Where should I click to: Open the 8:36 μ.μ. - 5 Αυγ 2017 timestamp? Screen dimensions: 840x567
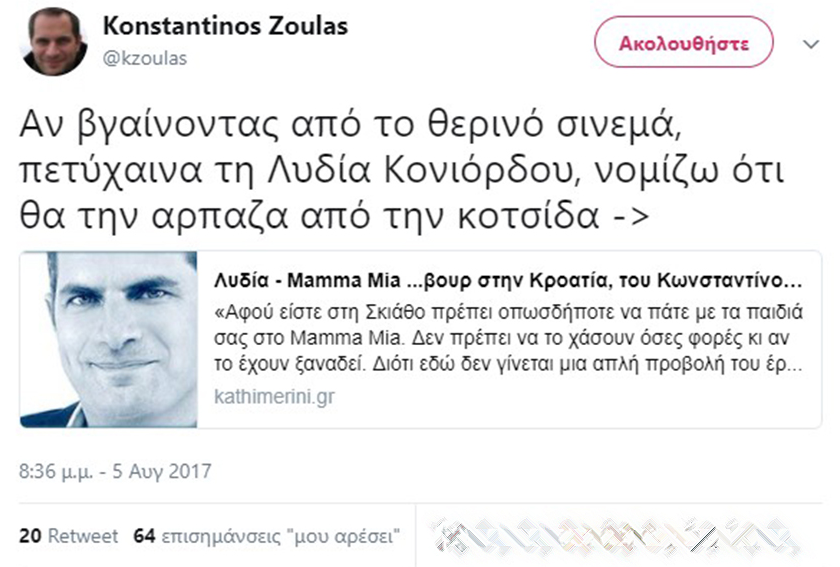(x=116, y=469)
